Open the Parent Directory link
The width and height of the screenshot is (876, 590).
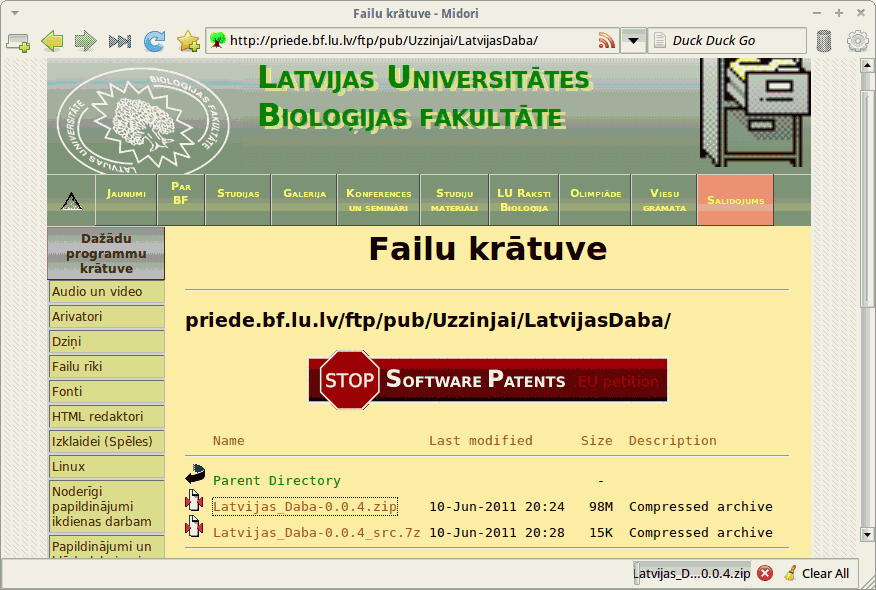[277, 481]
